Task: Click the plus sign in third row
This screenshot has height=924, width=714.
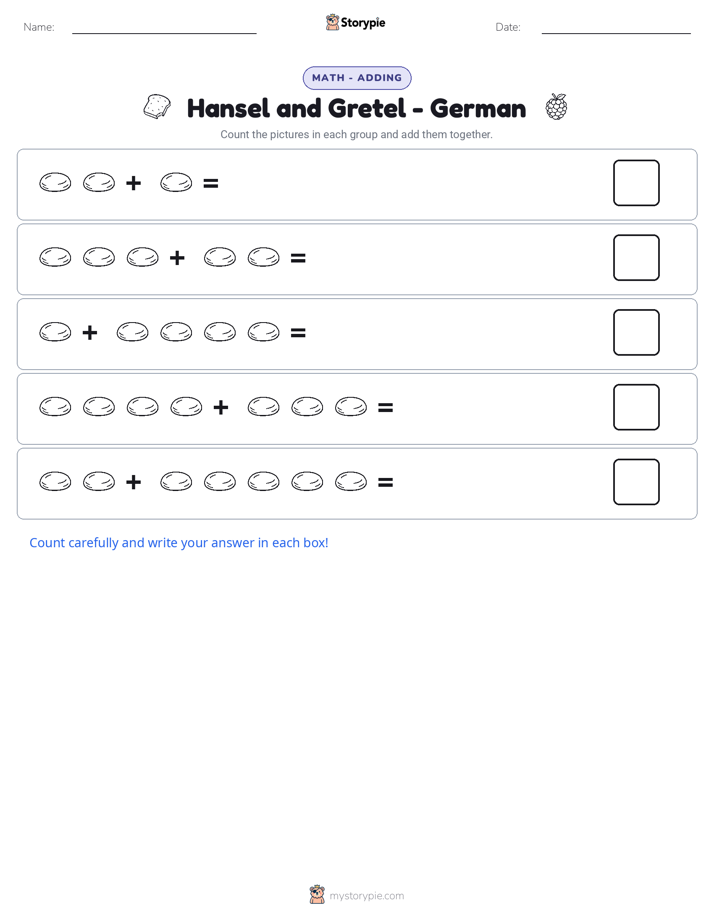Action: tap(90, 333)
